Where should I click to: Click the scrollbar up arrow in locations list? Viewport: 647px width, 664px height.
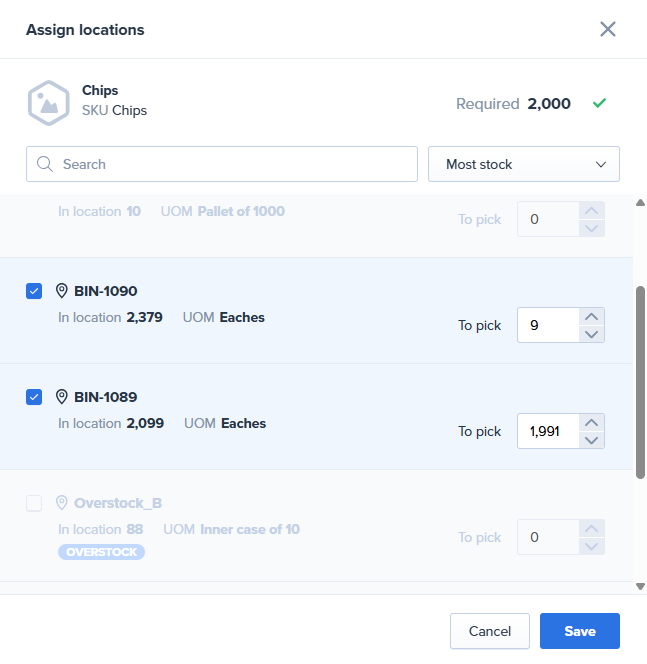pyautogui.click(x=640, y=203)
